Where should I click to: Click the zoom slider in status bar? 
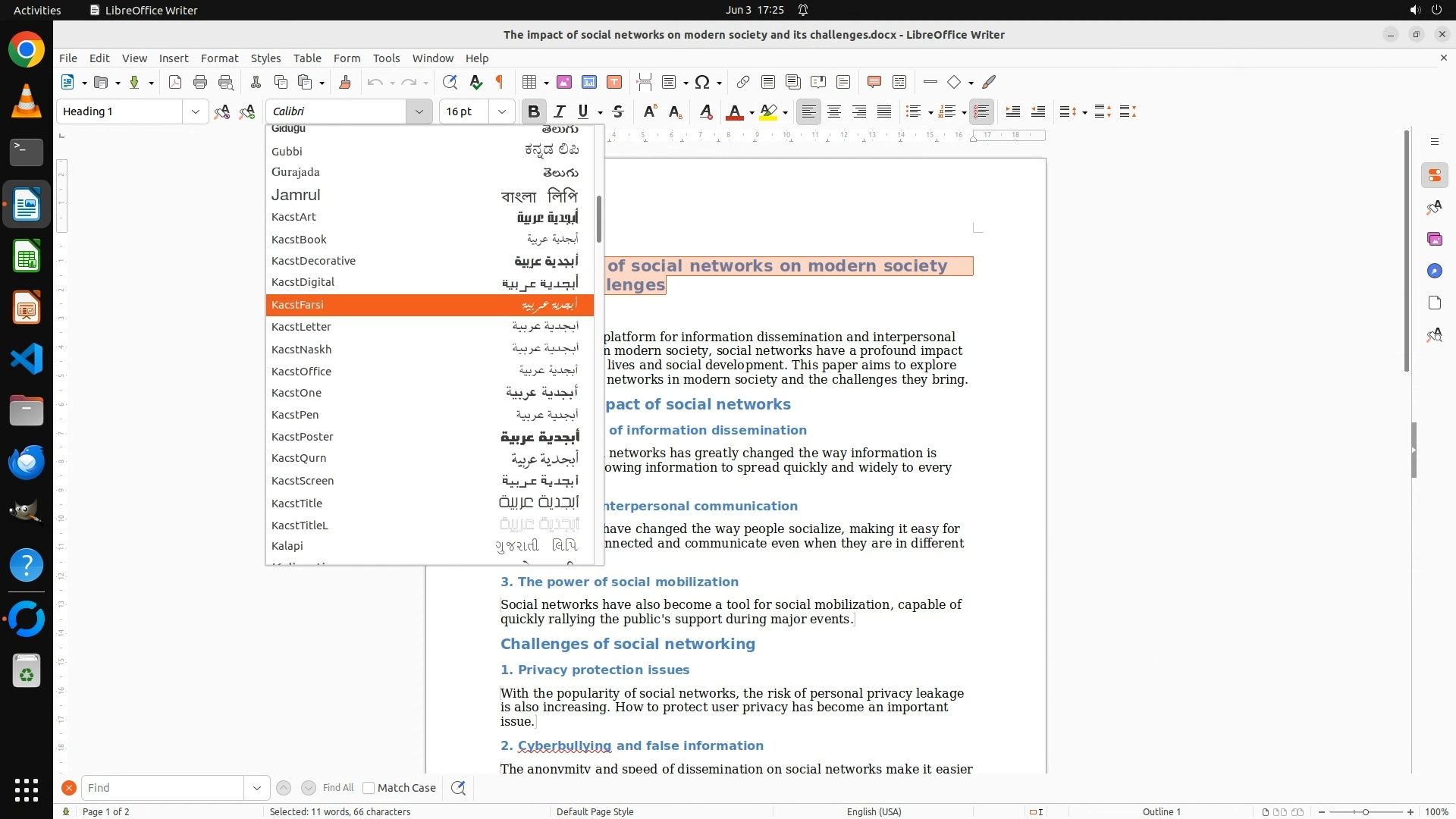[1365, 811]
